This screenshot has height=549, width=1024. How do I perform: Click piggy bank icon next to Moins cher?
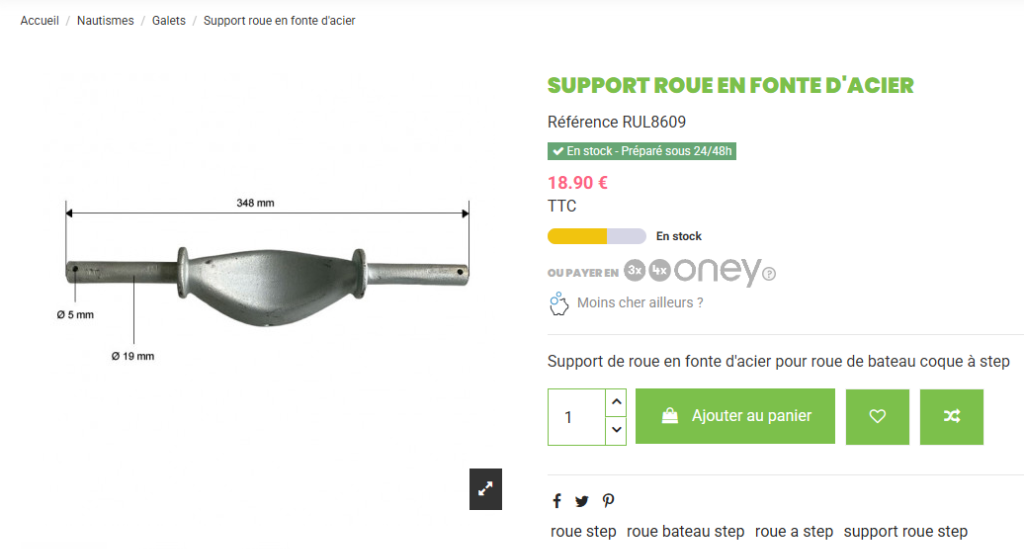(558, 304)
